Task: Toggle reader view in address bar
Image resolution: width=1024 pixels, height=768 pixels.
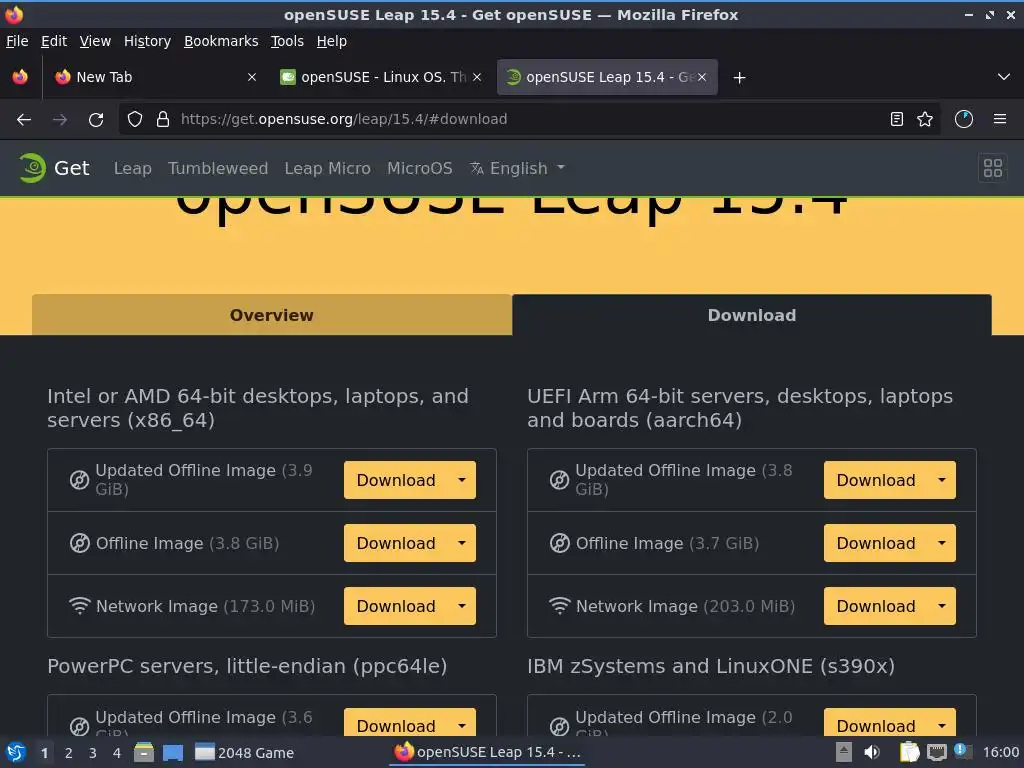Action: (897, 119)
